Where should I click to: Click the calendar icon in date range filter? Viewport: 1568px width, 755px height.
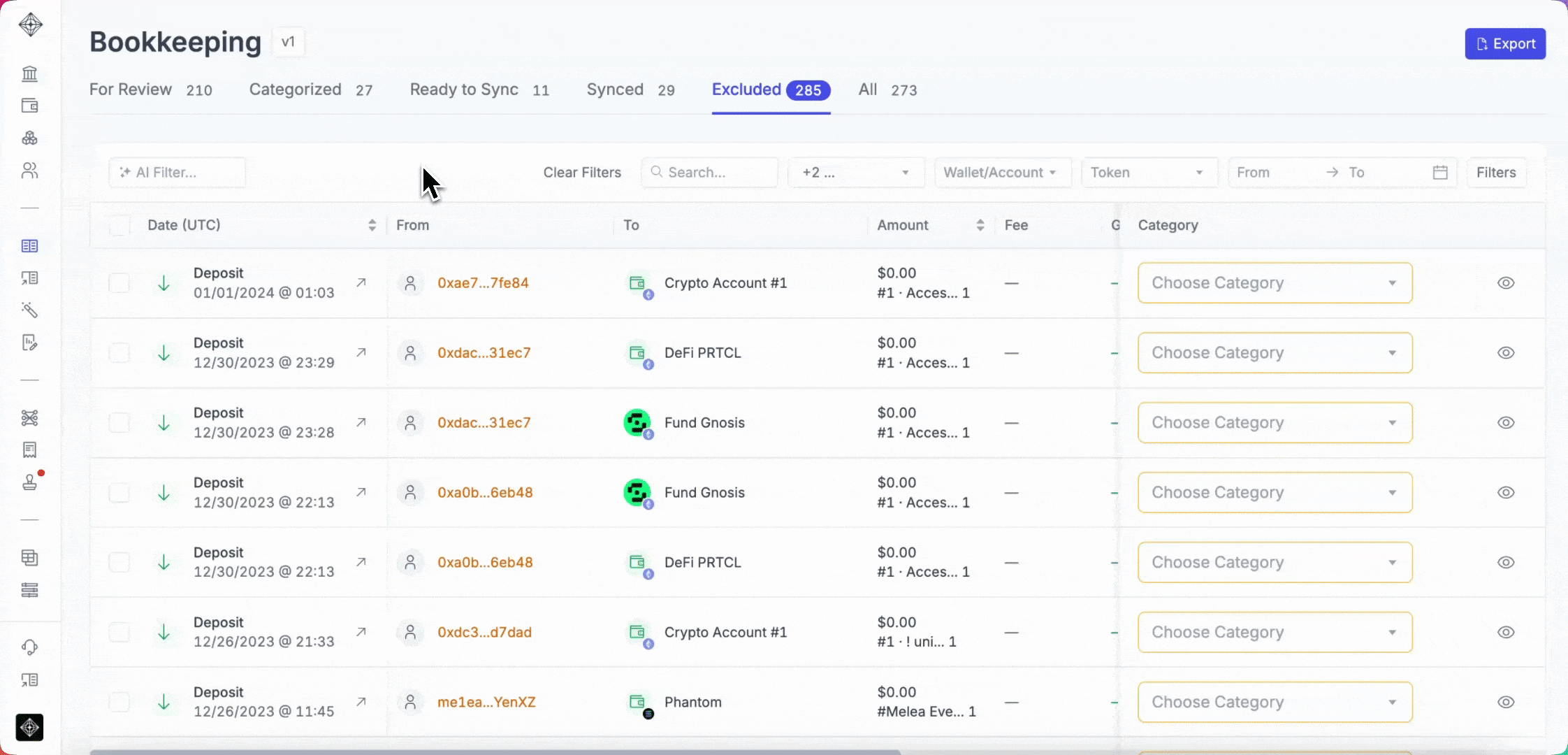click(x=1439, y=173)
